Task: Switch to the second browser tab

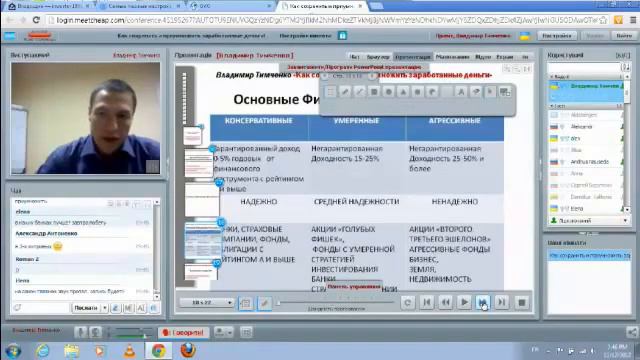Action: (140, 6)
